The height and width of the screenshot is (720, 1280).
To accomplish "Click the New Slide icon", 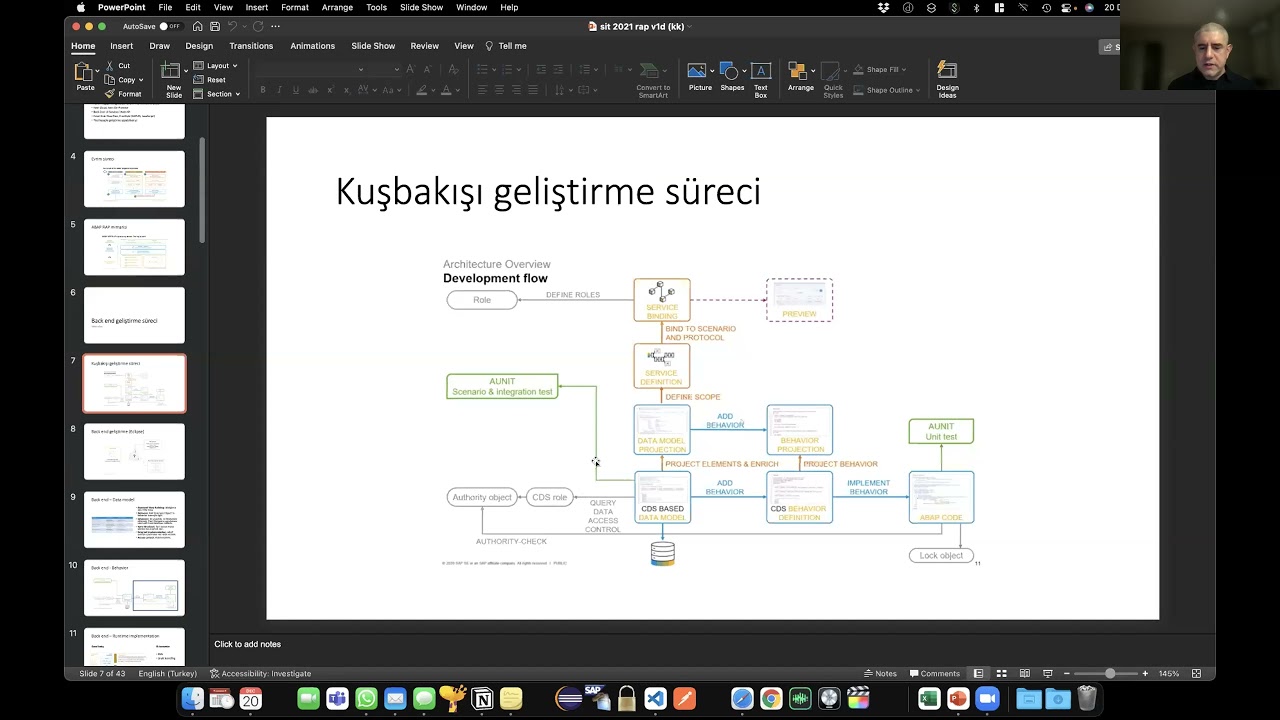I will pos(171,72).
